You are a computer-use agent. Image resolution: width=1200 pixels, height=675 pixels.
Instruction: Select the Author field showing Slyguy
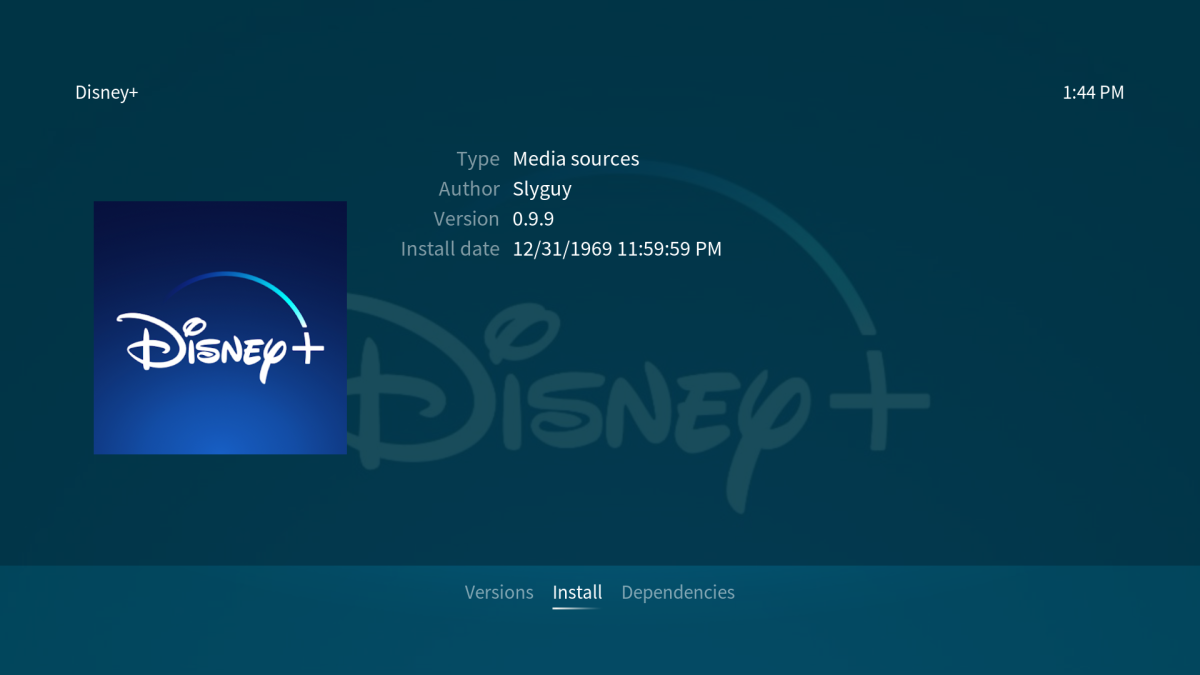(542, 188)
